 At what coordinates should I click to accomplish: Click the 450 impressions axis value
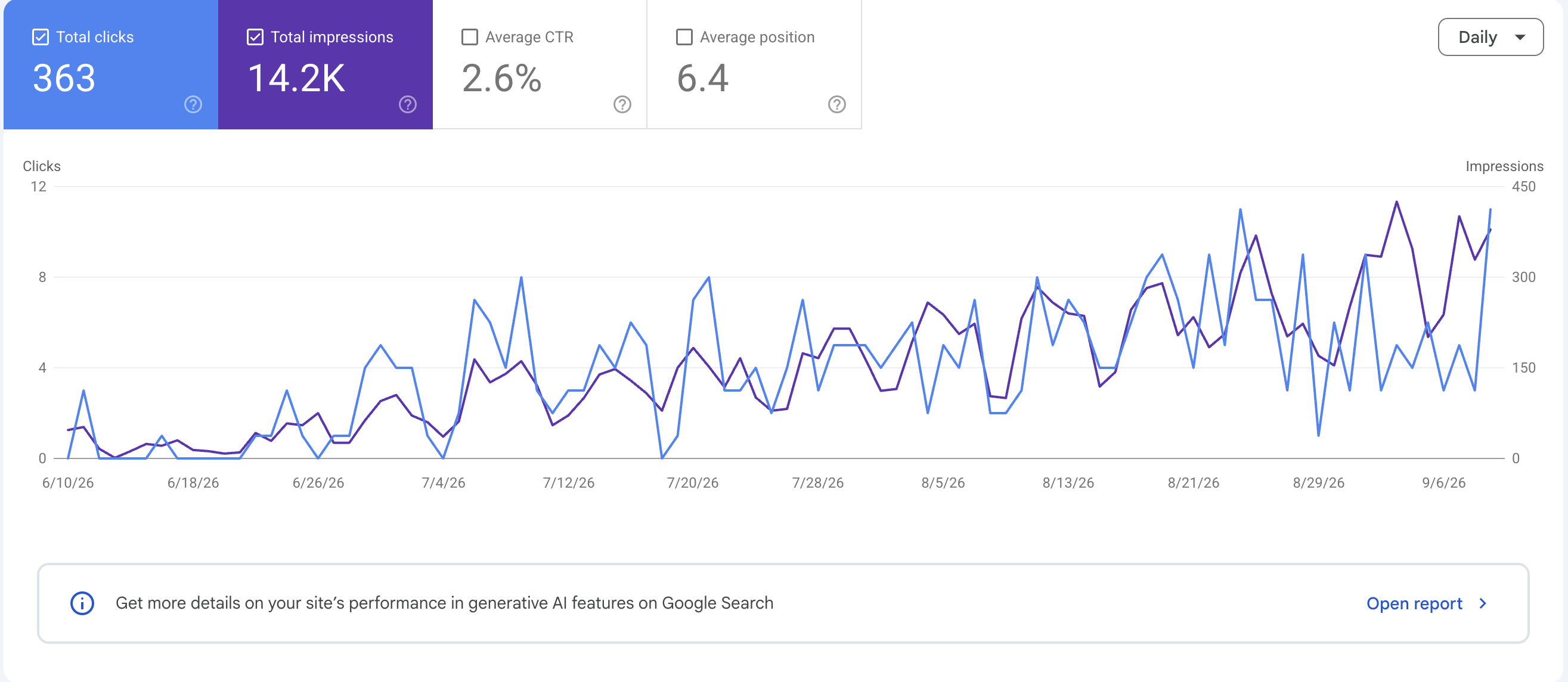(x=1523, y=187)
